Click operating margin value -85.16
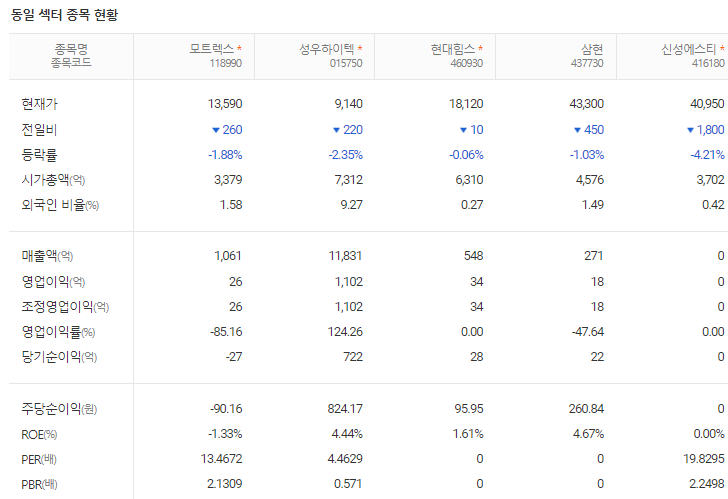The image size is (728, 499). 226,332
